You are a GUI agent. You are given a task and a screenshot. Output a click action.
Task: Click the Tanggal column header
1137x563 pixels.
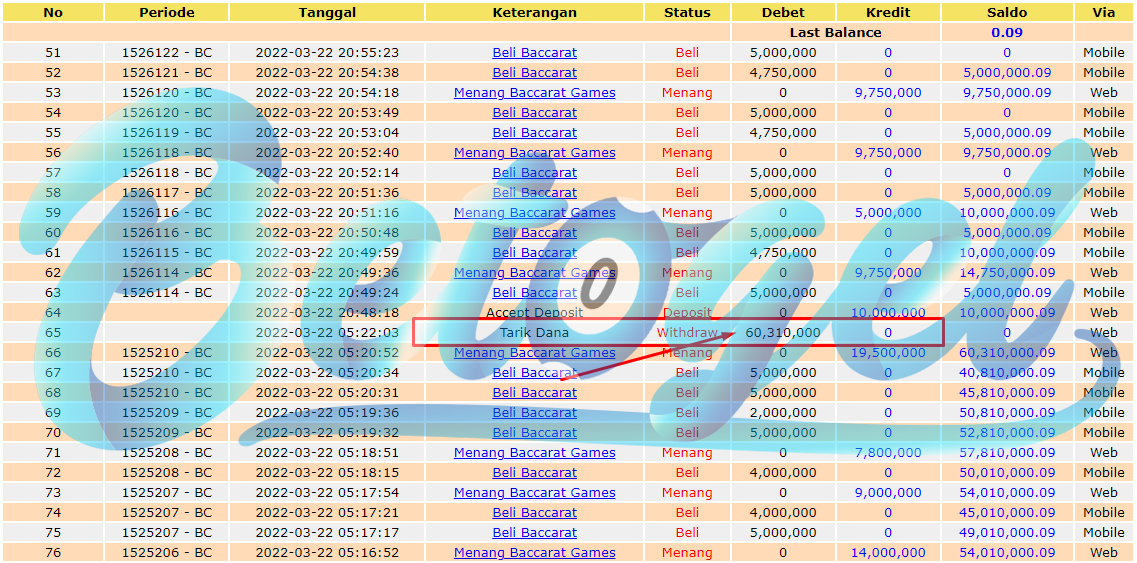(x=327, y=12)
